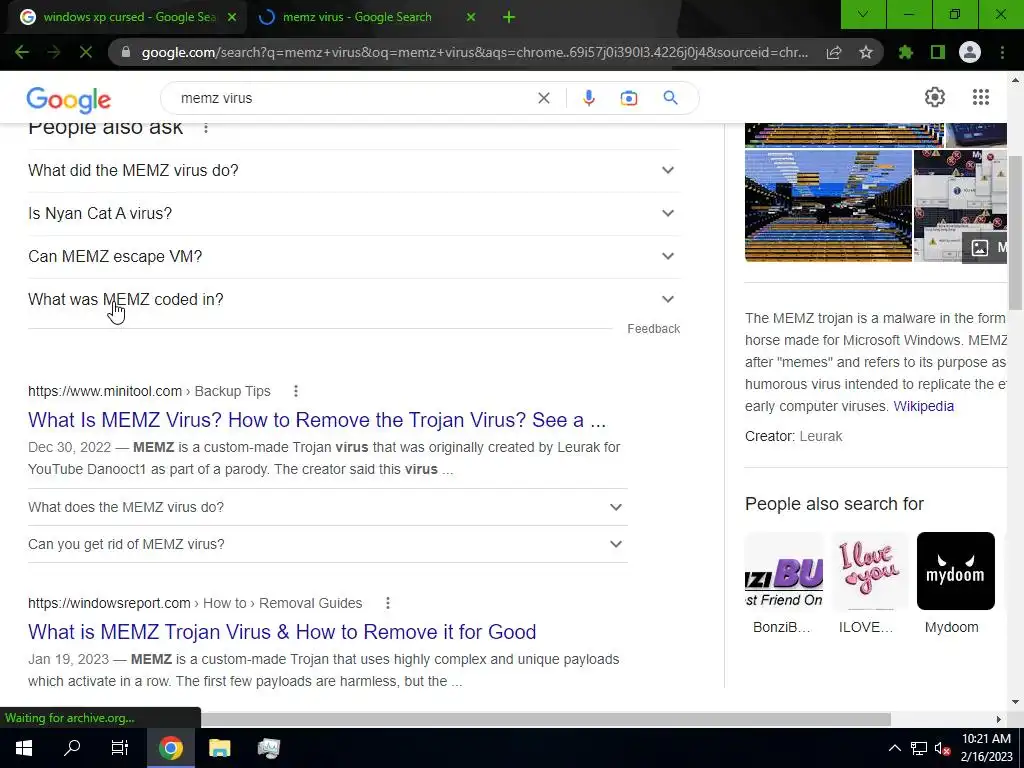The height and width of the screenshot is (768, 1024).
Task: Close the windows xp cursed tab
Action: (x=231, y=17)
